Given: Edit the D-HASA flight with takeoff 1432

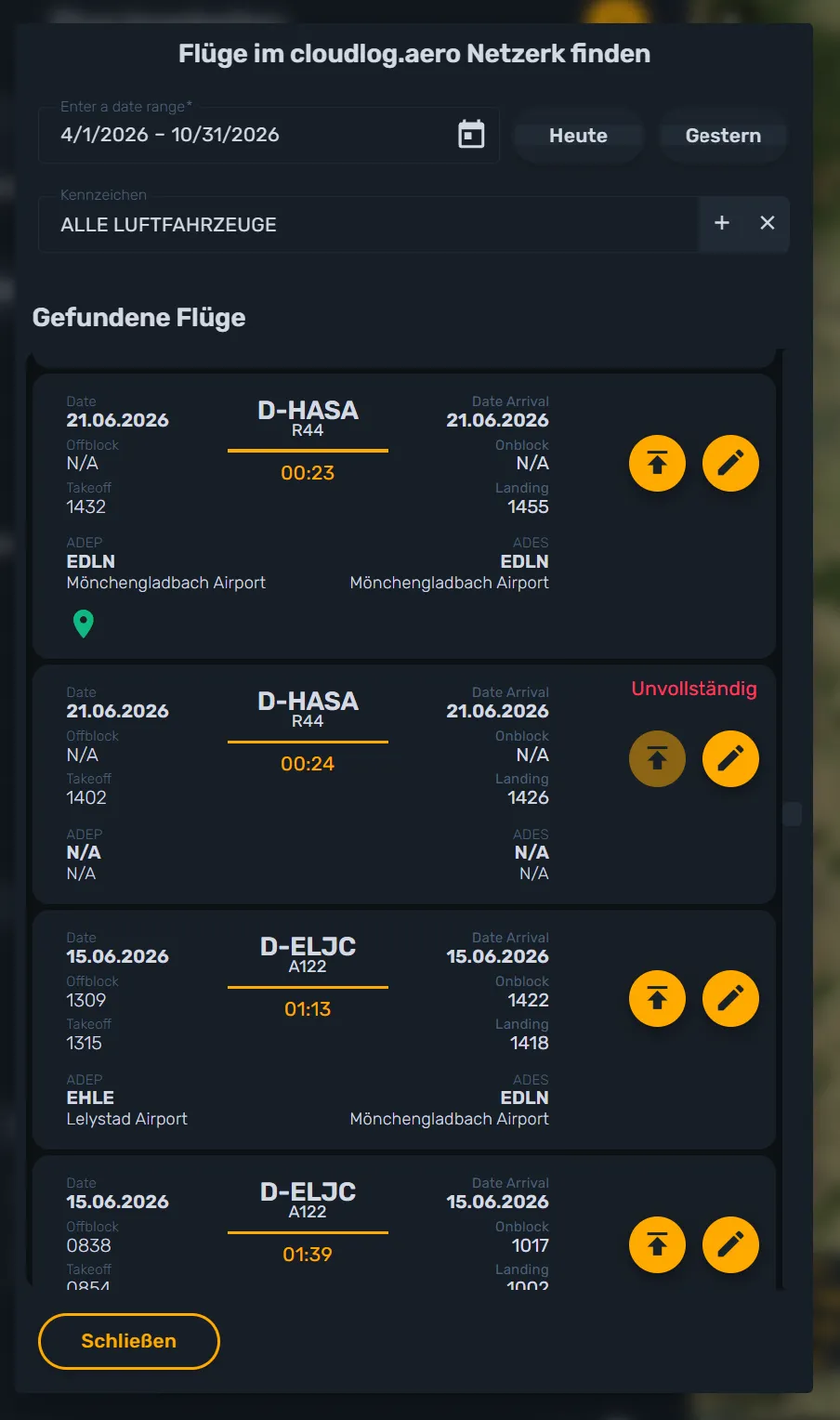Looking at the screenshot, I should click(730, 463).
